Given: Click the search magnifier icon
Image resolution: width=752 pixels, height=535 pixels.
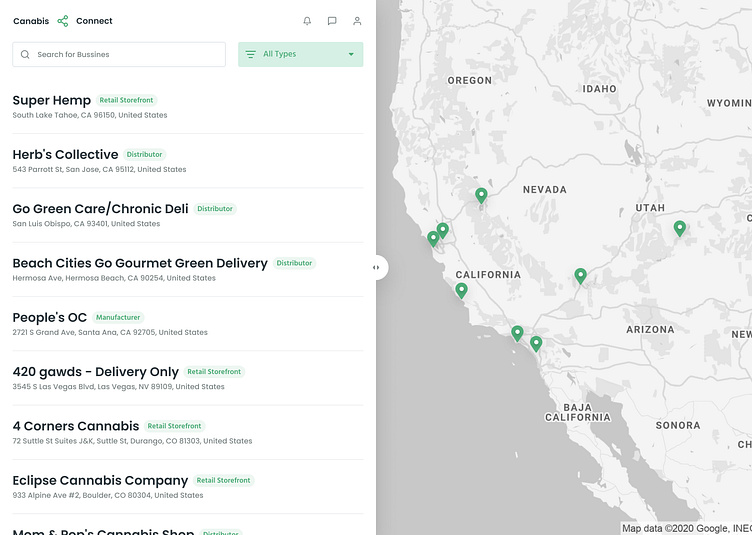Looking at the screenshot, I should click(x=25, y=54).
